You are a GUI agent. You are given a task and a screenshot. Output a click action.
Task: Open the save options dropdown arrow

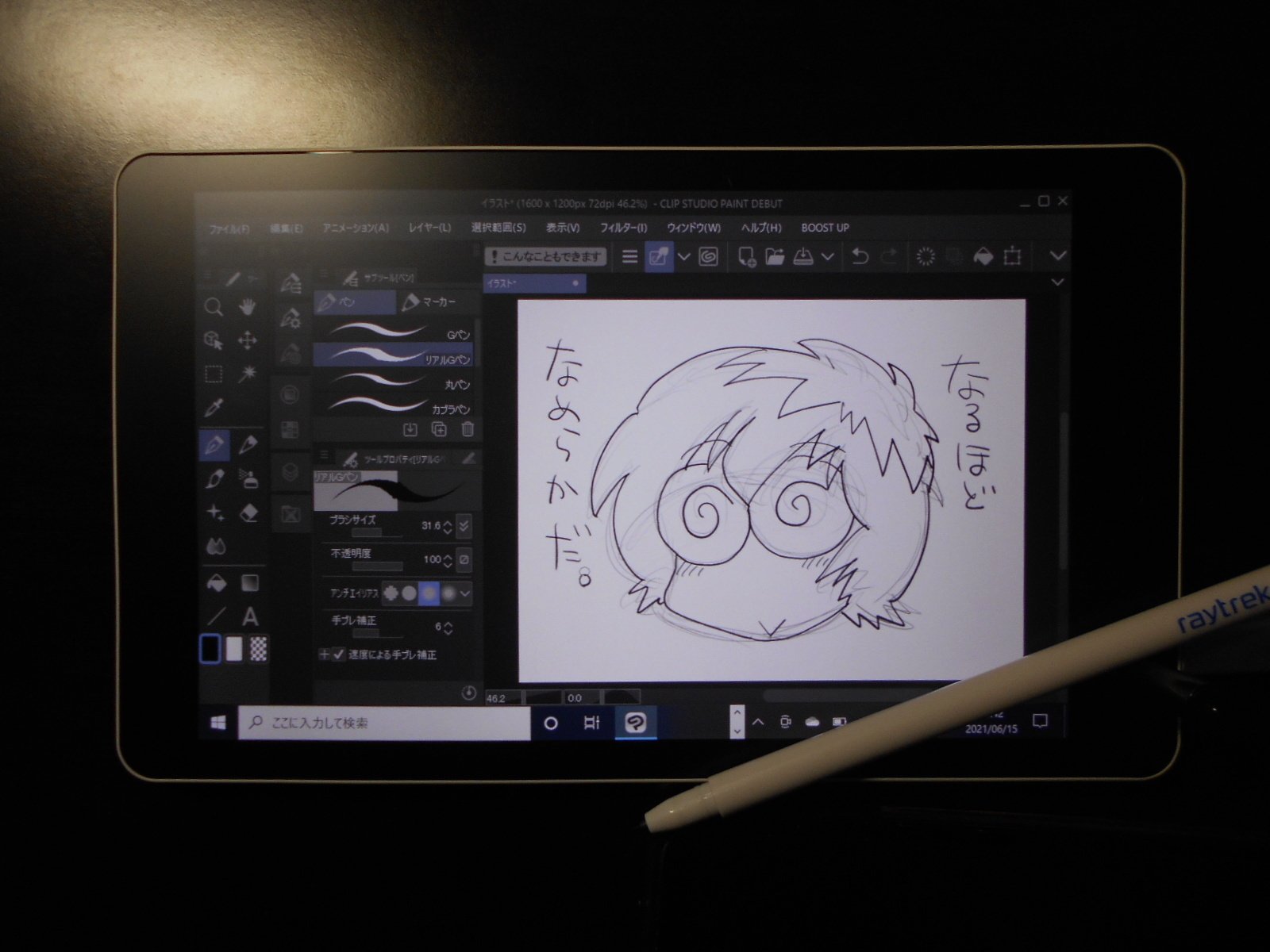tap(828, 256)
